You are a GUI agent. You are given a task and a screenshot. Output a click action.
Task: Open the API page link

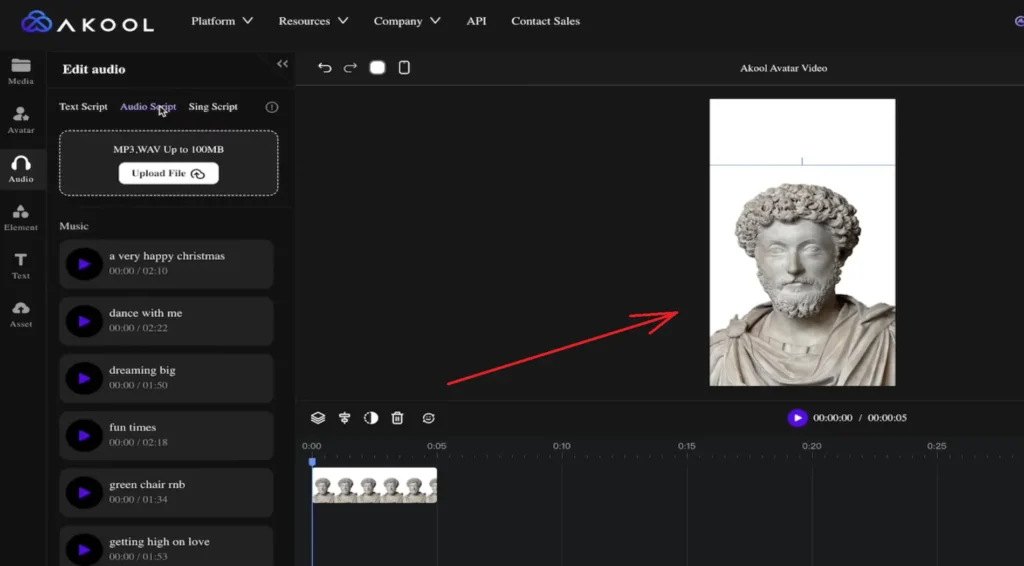click(x=476, y=21)
